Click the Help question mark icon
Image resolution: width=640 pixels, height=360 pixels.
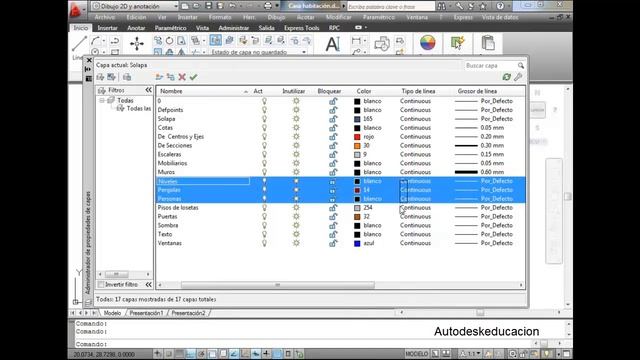tap(500, 6)
